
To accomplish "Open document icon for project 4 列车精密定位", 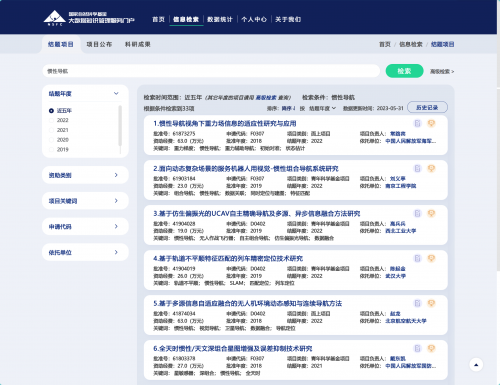I will [x=417, y=258].
